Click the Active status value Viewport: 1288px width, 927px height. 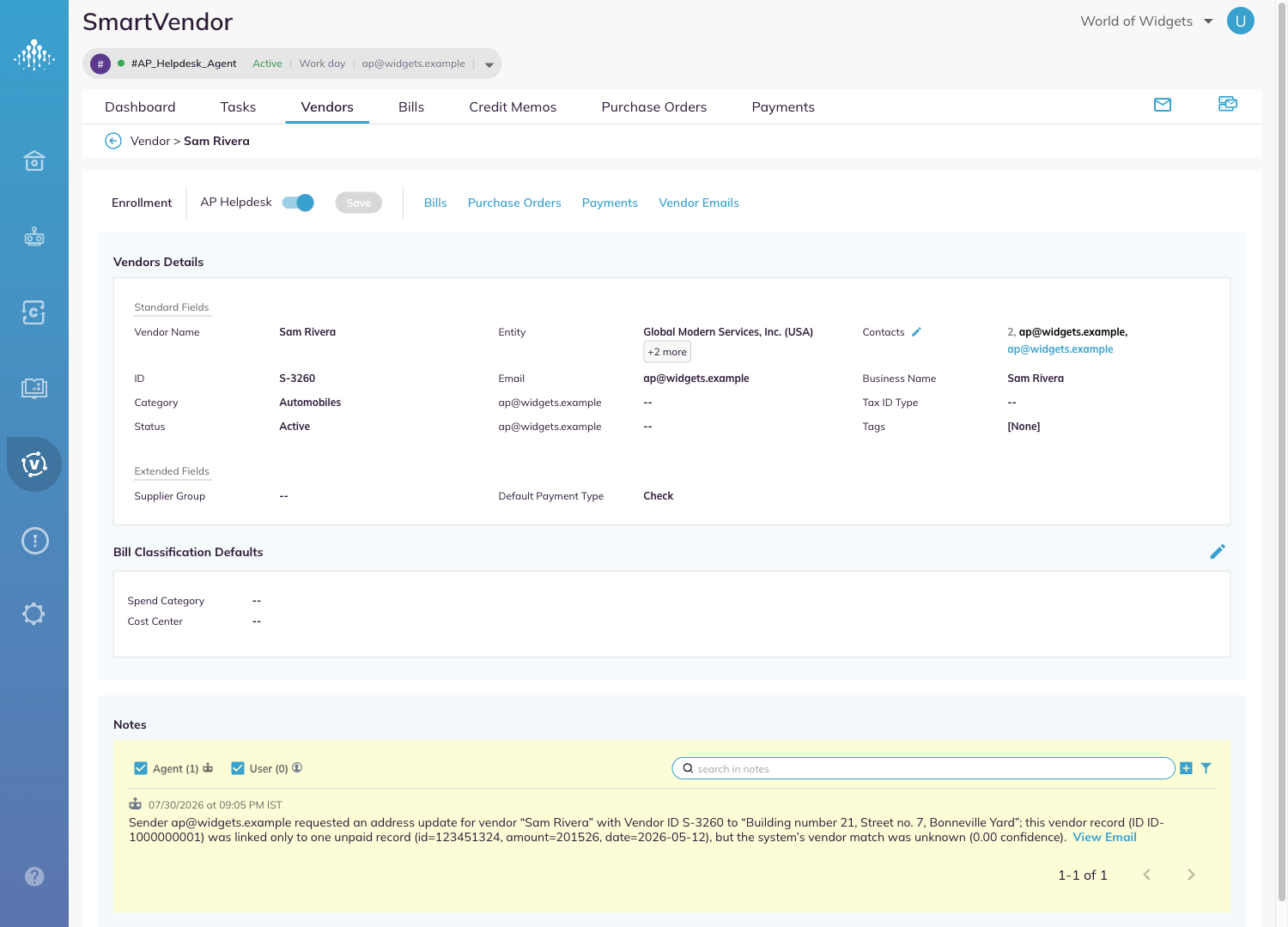pyautogui.click(x=295, y=427)
